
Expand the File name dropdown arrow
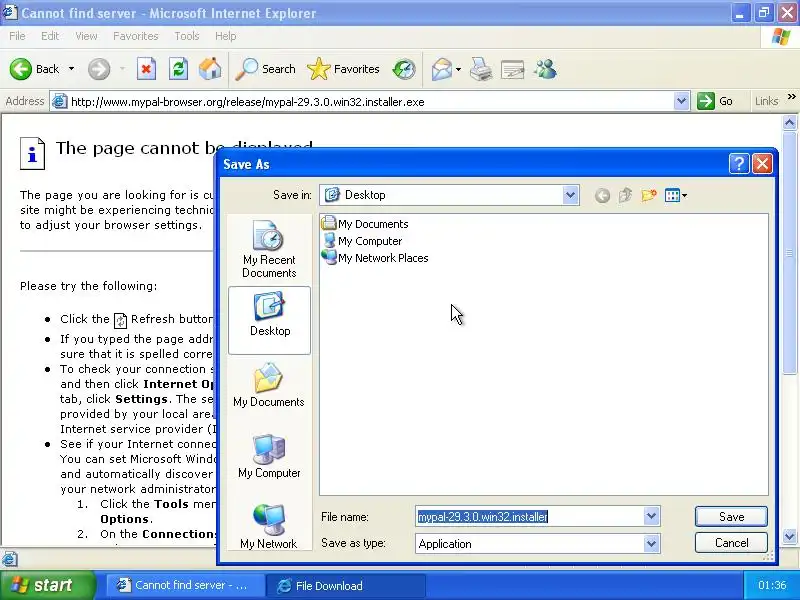click(651, 516)
